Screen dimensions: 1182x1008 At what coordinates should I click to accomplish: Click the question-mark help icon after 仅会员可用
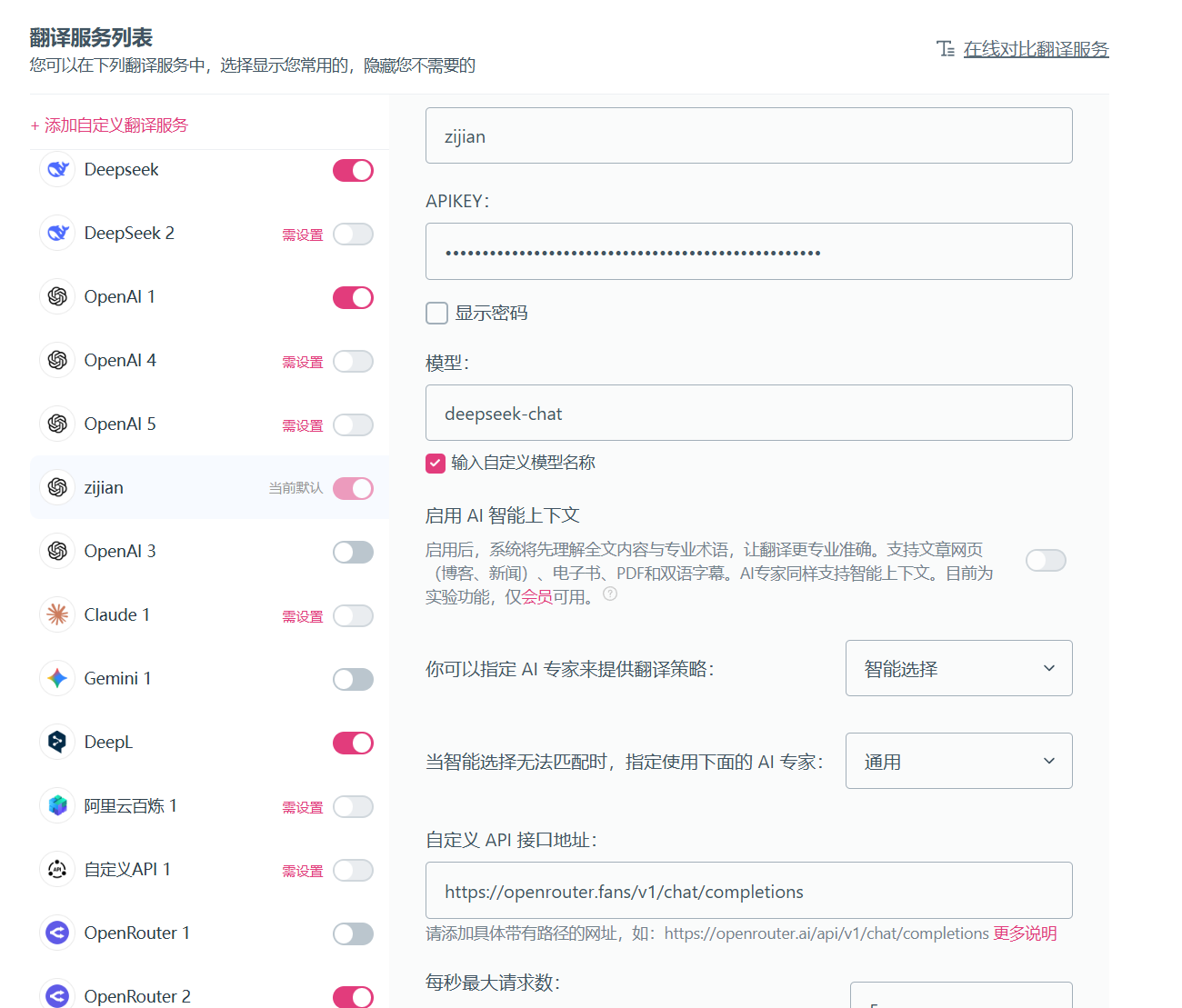coord(610,594)
